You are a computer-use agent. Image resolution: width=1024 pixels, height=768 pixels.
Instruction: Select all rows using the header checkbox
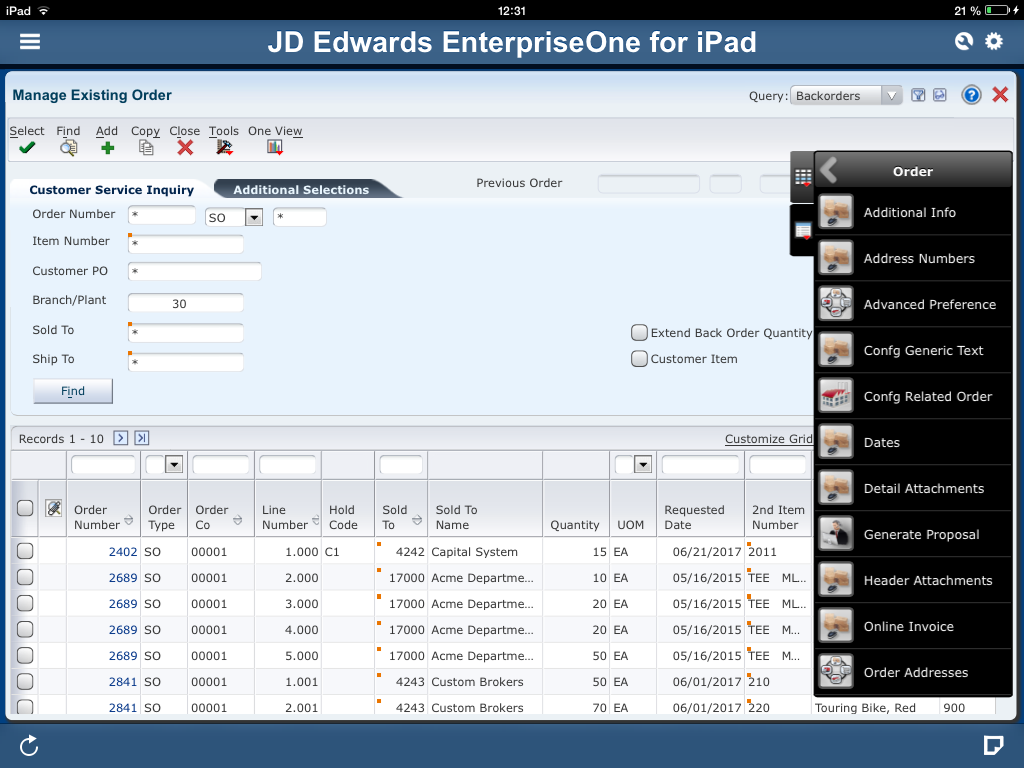[24, 508]
